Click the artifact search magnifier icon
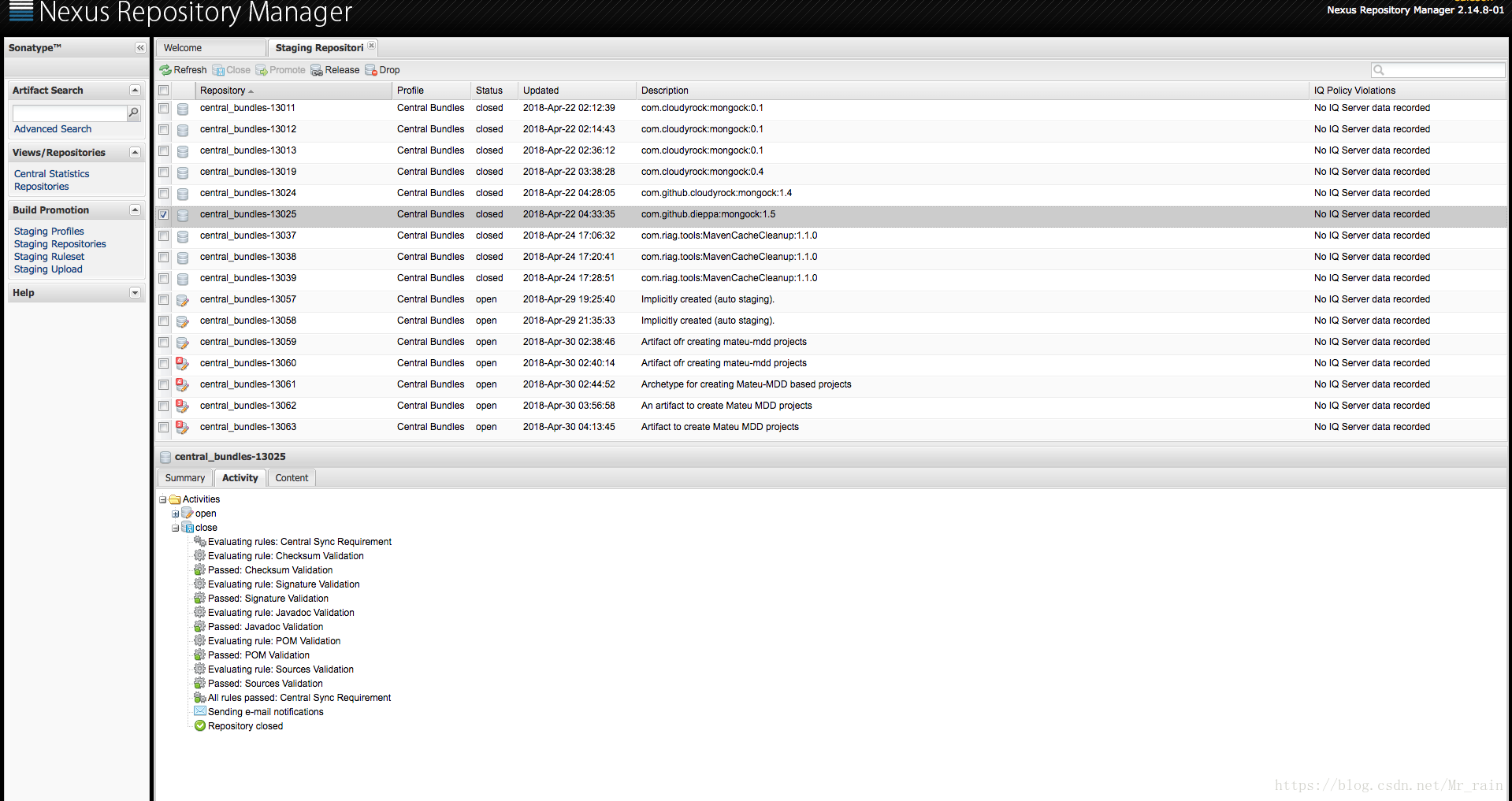 [134, 113]
